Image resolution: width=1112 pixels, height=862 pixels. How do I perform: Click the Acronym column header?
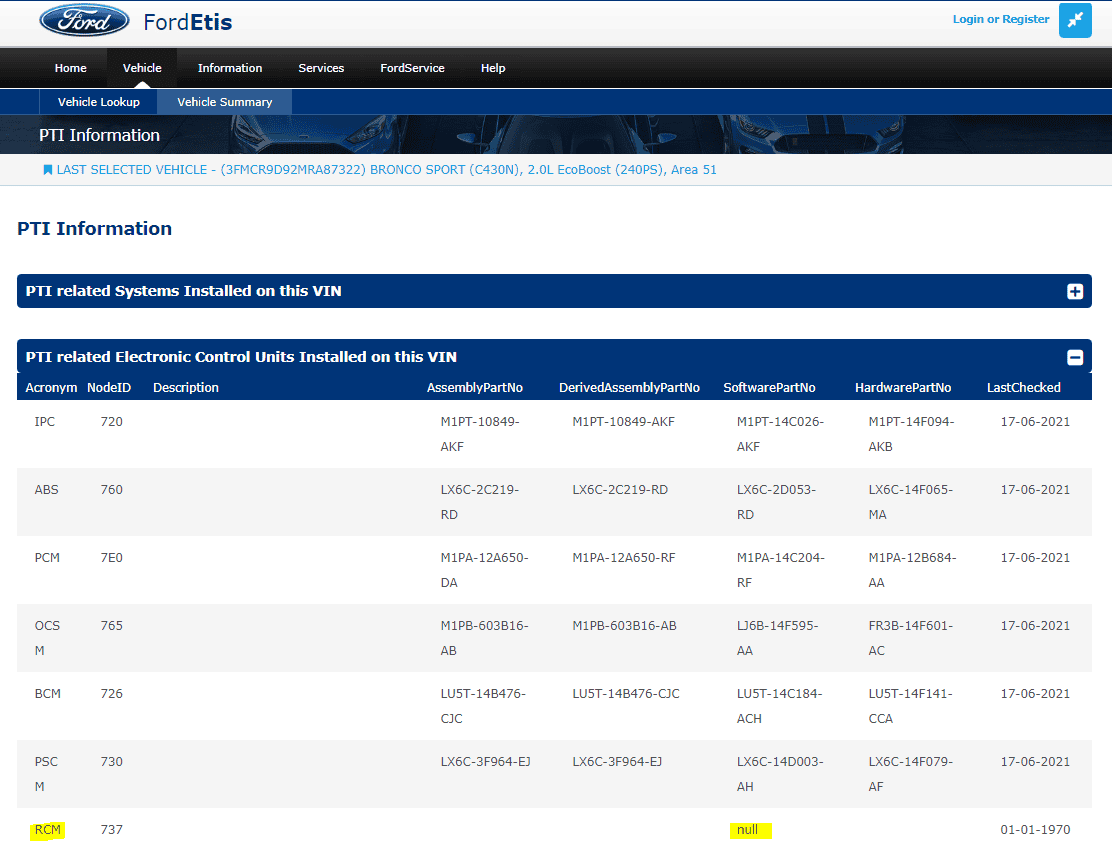[x=51, y=388]
